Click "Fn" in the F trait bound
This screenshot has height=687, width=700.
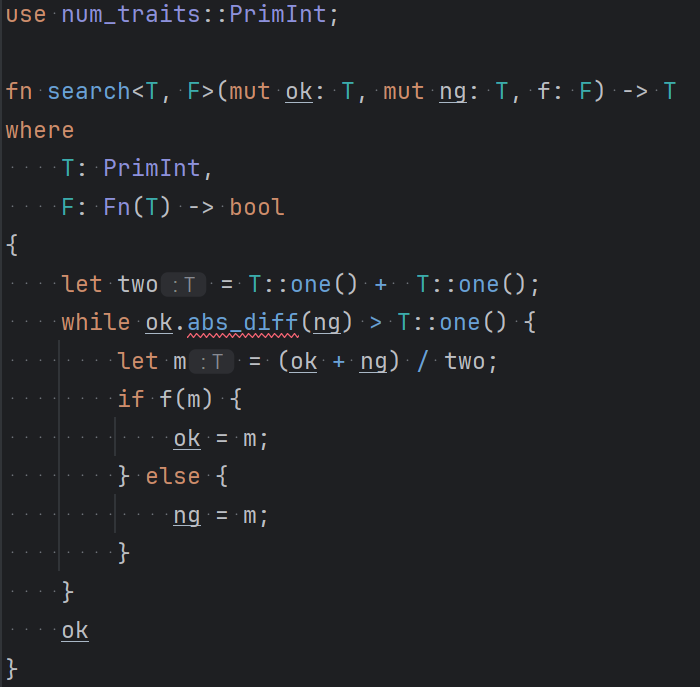pyautogui.click(x=117, y=207)
